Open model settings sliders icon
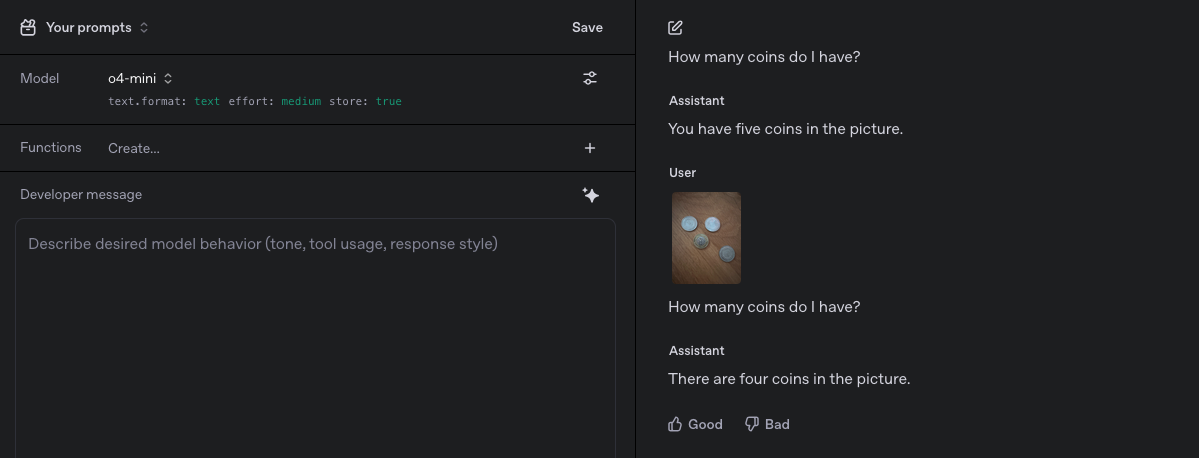The image size is (1199, 458). point(590,78)
